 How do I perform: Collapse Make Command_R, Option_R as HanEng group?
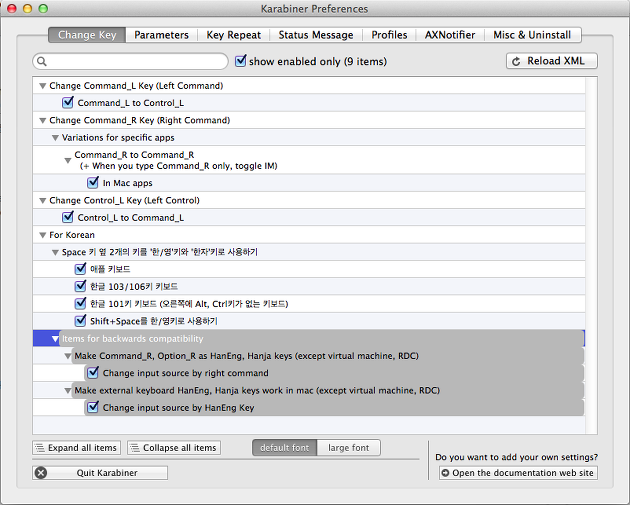coord(68,356)
